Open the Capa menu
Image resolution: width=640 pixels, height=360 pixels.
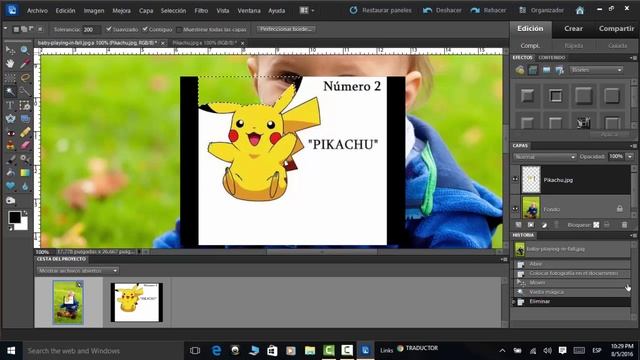tap(146, 11)
